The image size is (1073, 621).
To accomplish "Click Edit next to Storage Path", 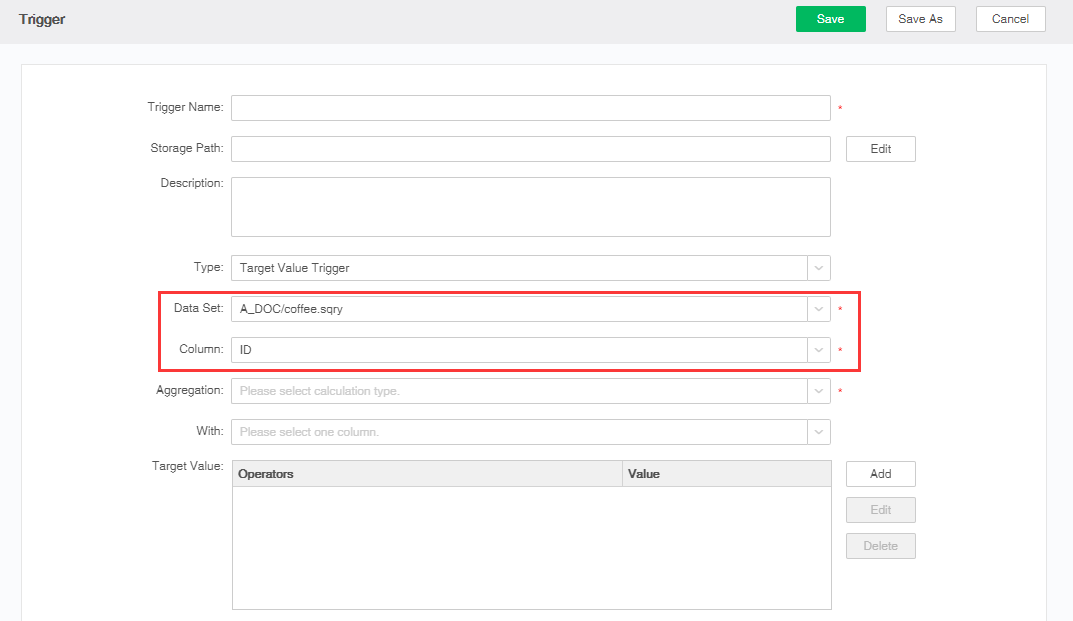I will (x=880, y=149).
